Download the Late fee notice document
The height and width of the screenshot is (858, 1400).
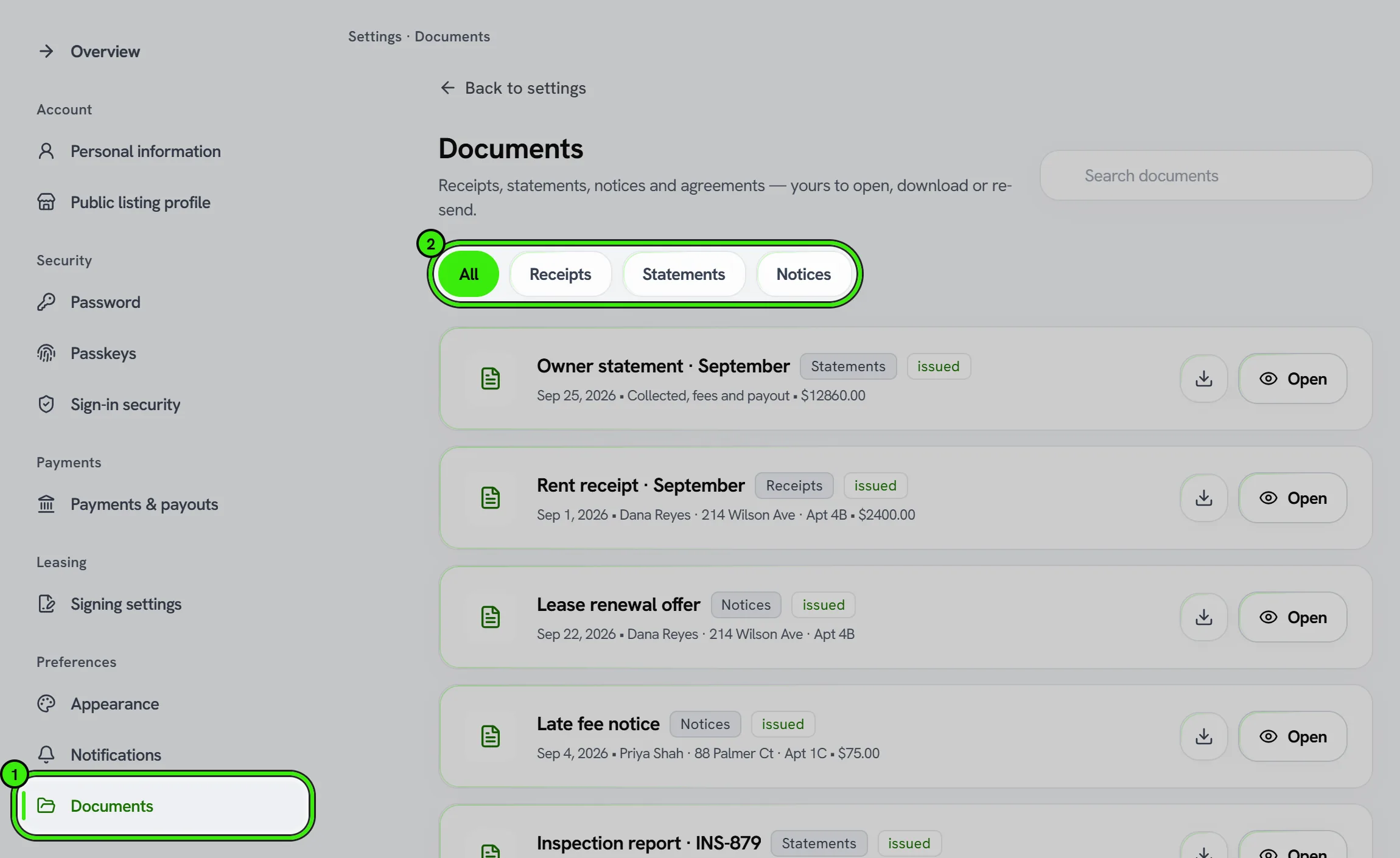point(1203,736)
